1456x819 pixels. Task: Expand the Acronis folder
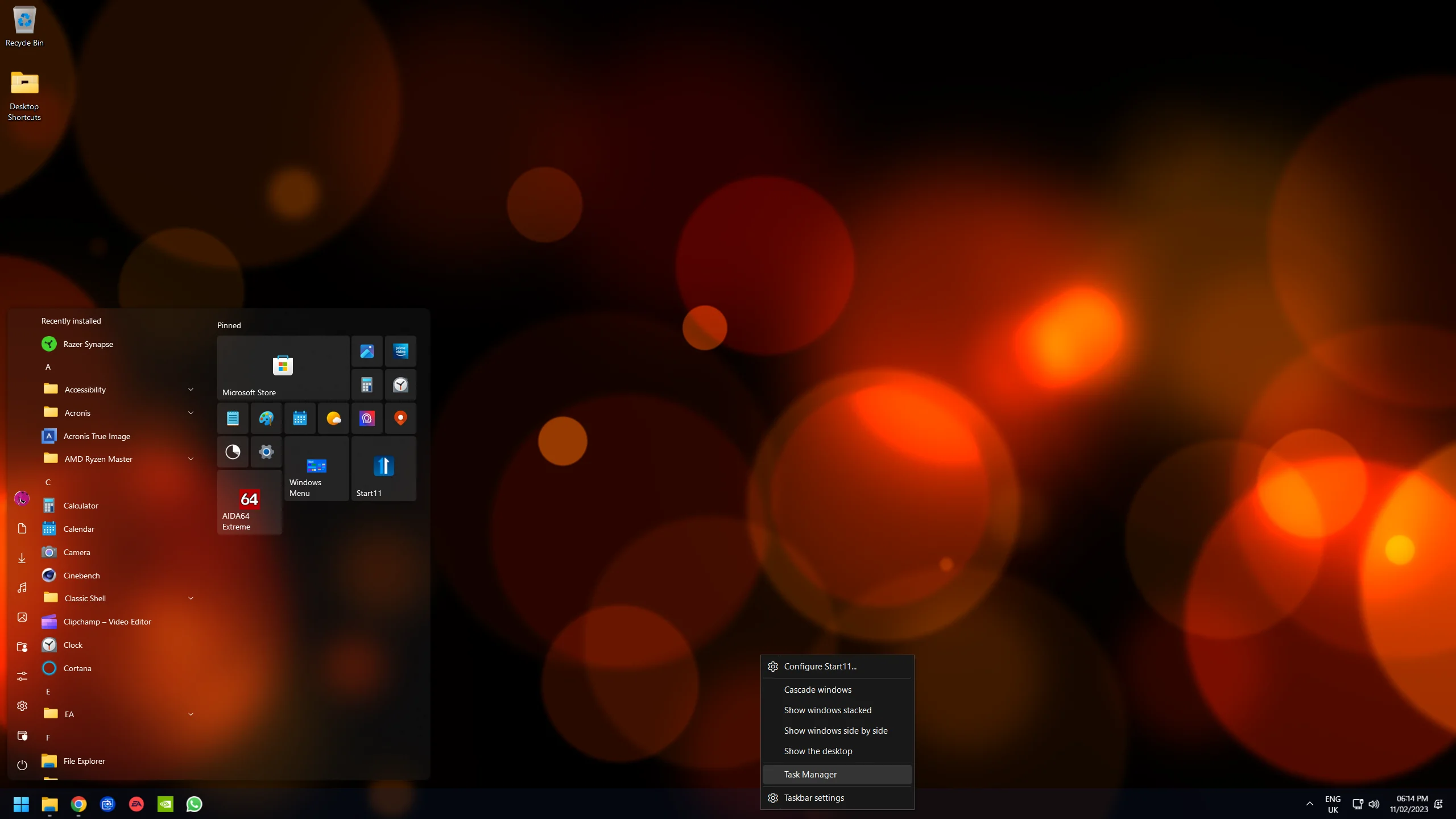click(x=118, y=413)
